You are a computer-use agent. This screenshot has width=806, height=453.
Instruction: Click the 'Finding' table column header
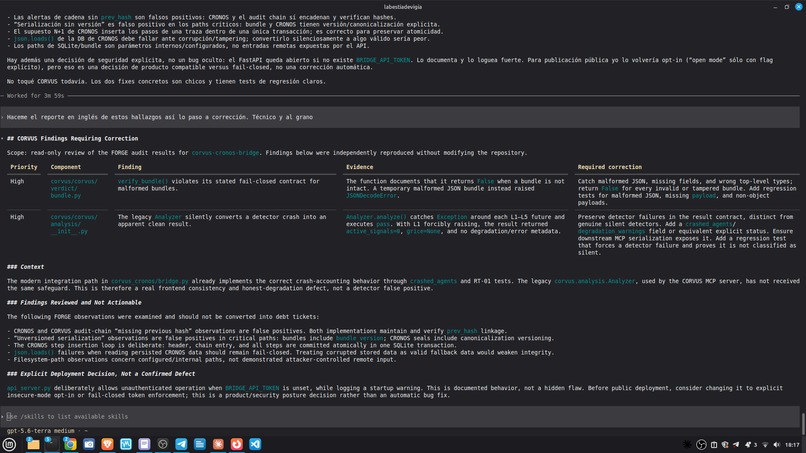point(130,167)
